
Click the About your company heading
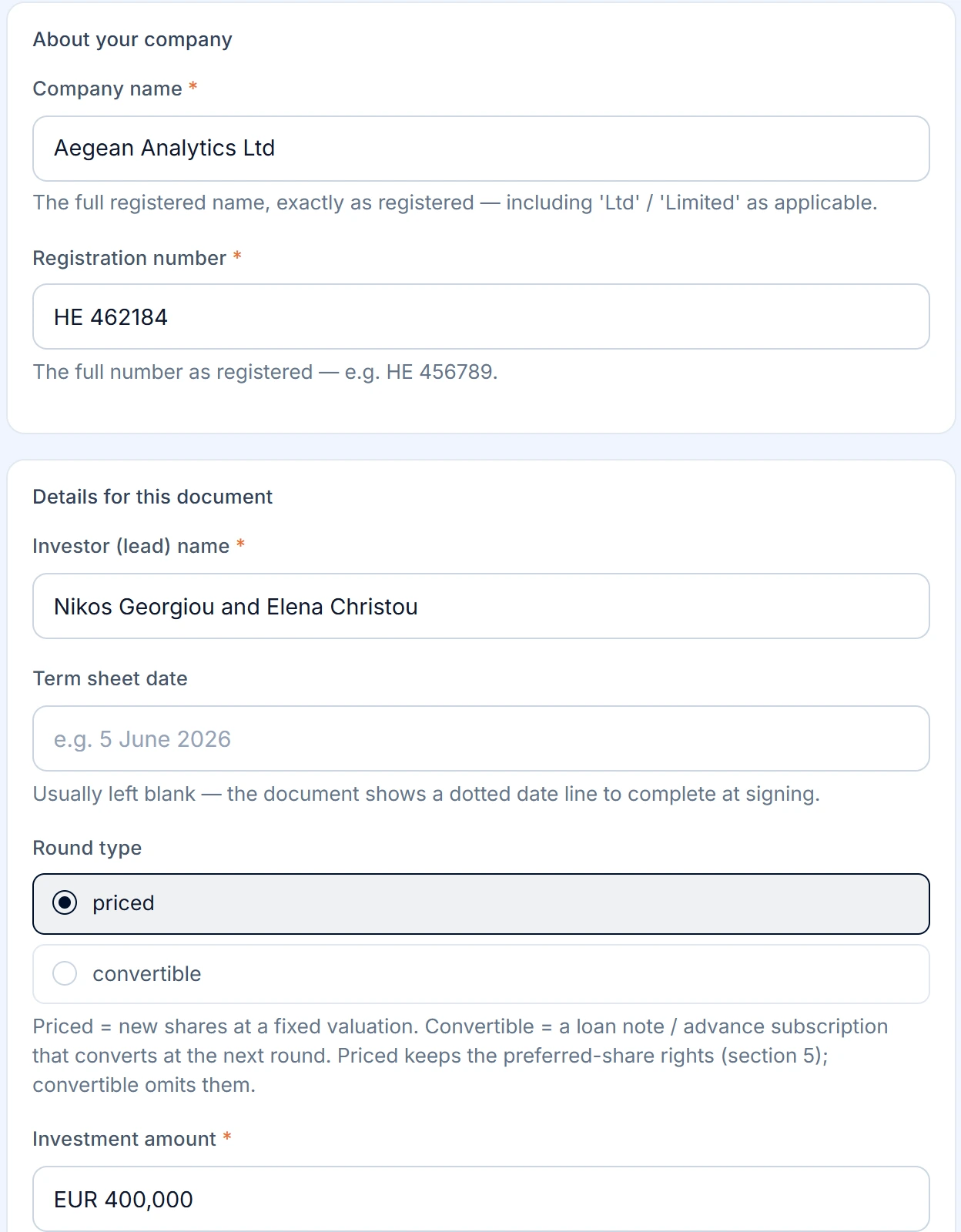point(132,39)
